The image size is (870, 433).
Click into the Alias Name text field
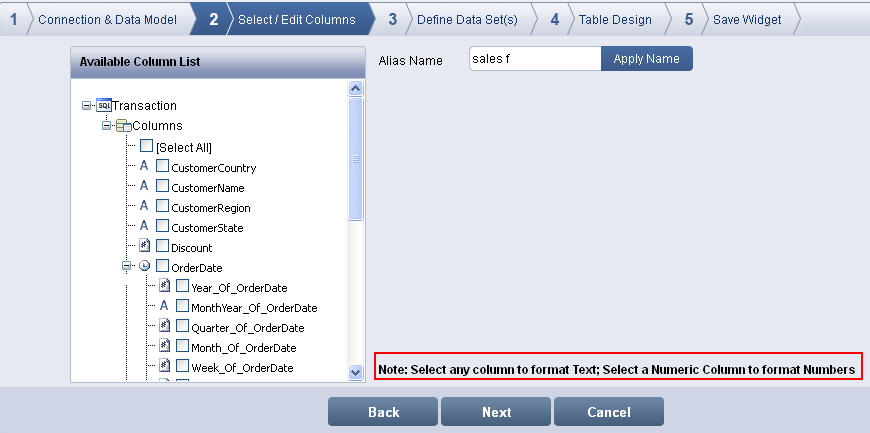coord(534,59)
